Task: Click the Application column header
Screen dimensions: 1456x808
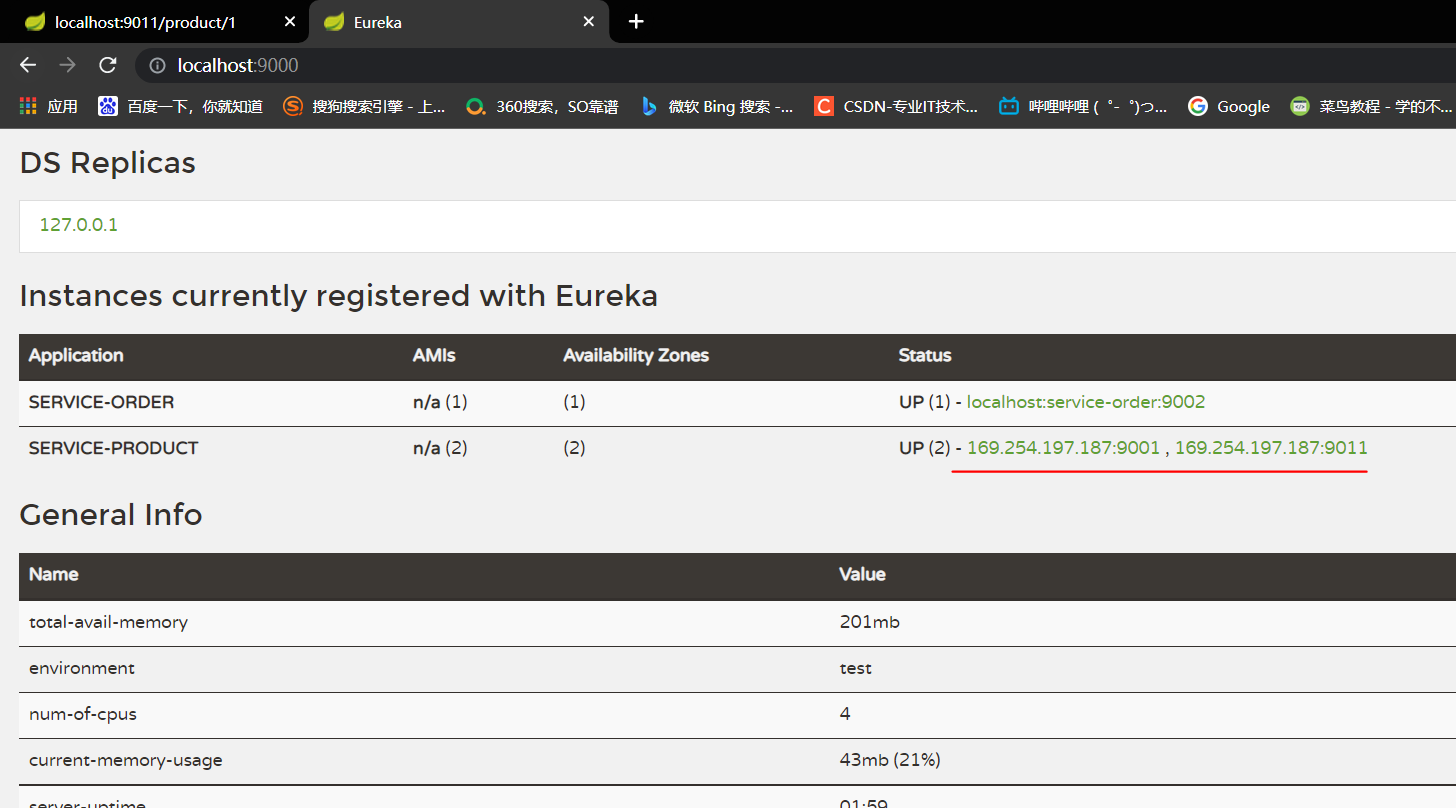Action: click(x=76, y=356)
